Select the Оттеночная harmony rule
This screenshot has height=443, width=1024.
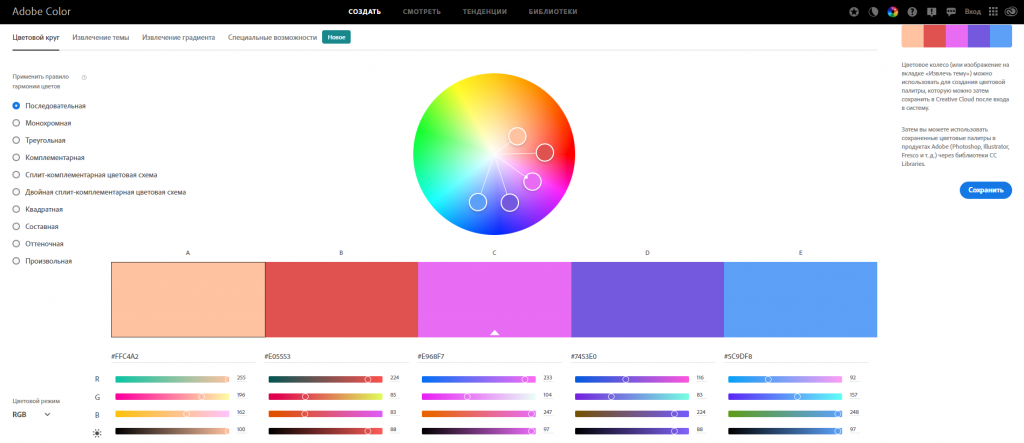pyautogui.click(x=38, y=244)
